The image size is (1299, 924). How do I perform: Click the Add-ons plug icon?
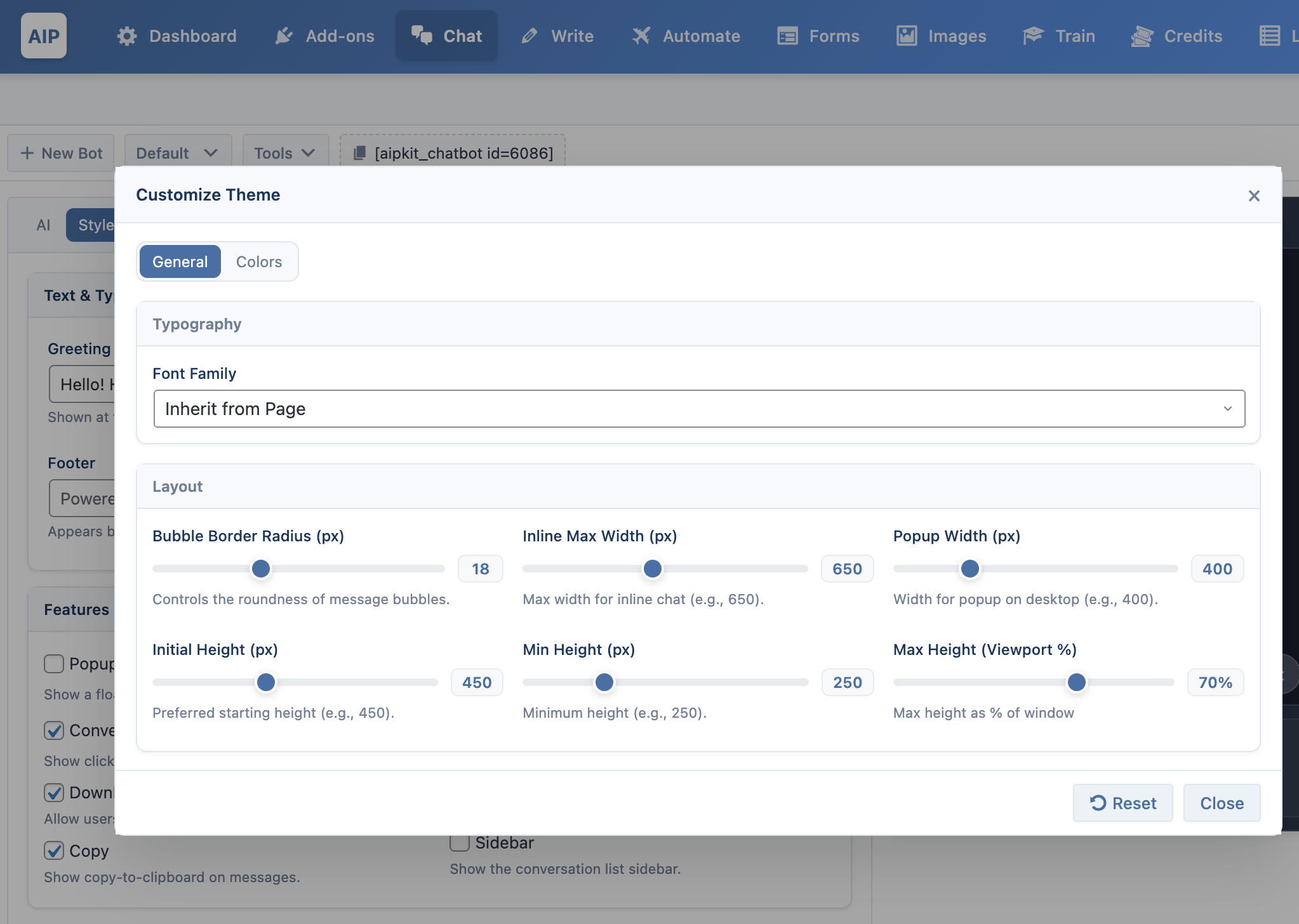point(284,36)
